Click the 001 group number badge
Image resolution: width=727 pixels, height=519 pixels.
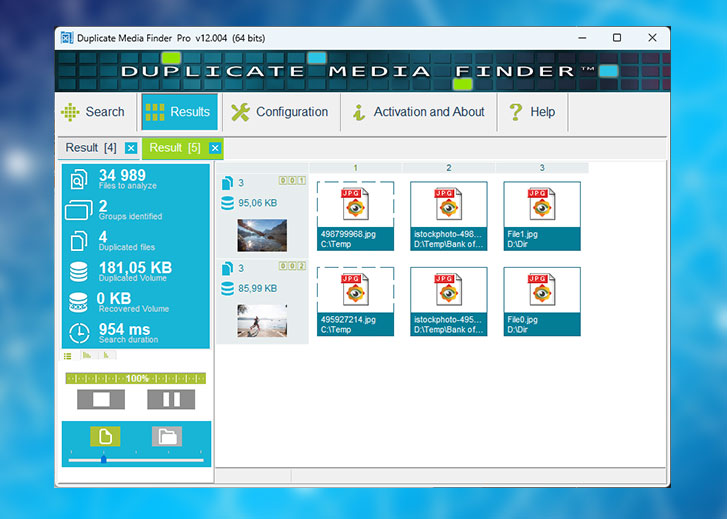click(292, 180)
